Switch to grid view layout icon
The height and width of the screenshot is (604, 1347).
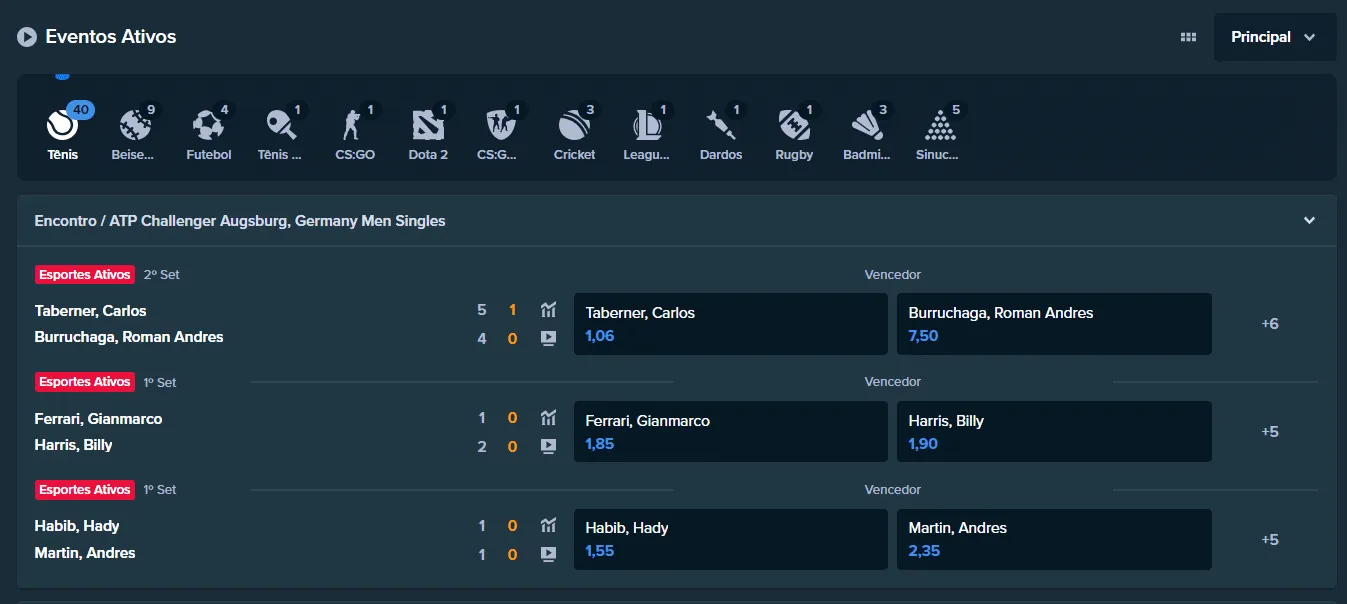pyautogui.click(x=1188, y=37)
